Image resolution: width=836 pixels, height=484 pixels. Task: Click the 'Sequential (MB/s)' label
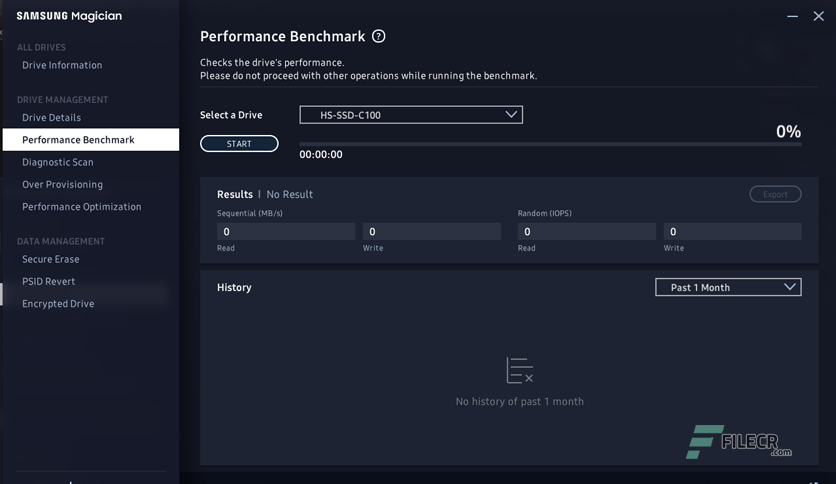coord(250,213)
